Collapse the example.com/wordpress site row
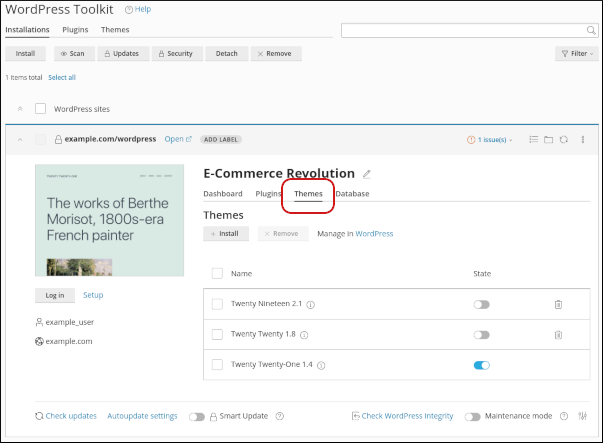Screen dimensions: 603x443 pos(20,140)
